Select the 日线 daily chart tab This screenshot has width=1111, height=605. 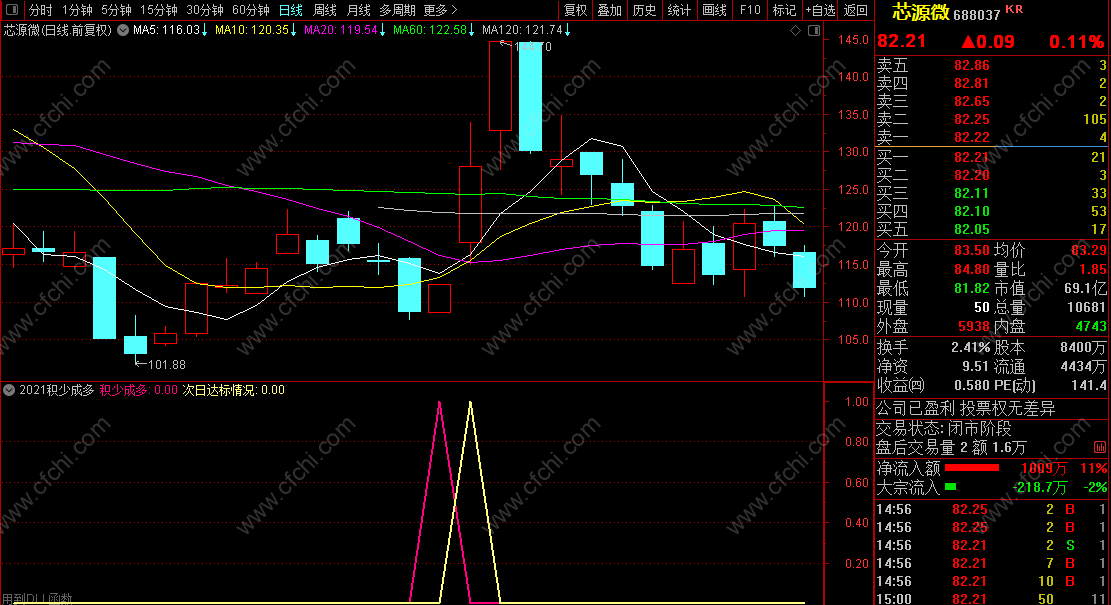291,10
